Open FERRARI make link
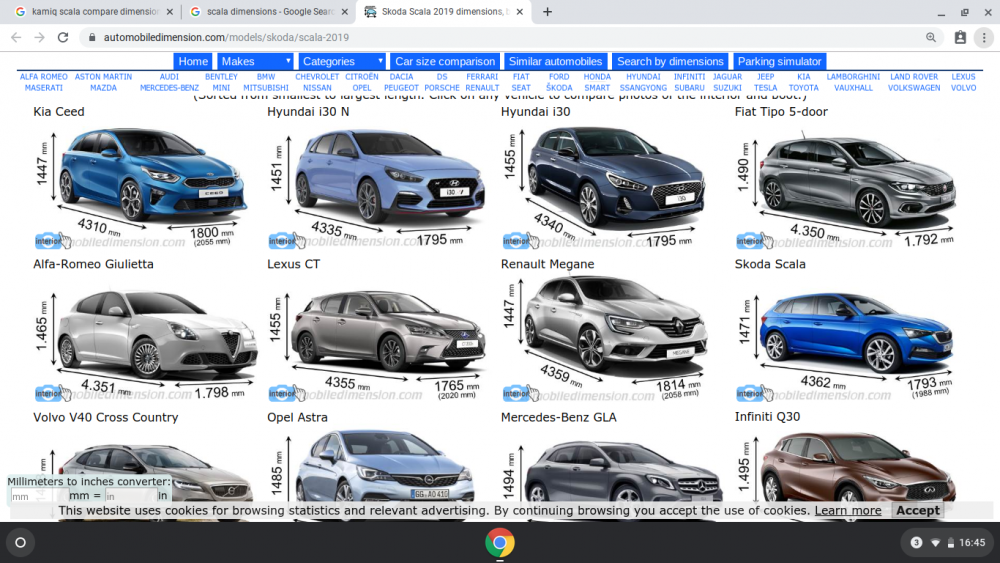The height and width of the screenshot is (563, 1000). click(482, 77)
